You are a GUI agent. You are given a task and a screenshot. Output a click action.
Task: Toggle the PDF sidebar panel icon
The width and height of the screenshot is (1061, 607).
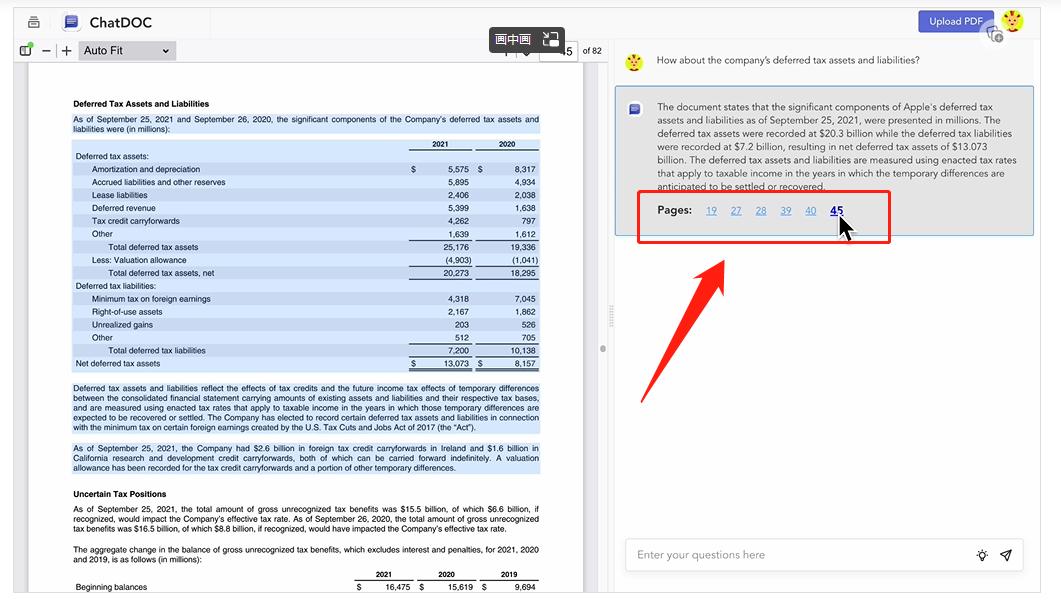coord(26,50)
